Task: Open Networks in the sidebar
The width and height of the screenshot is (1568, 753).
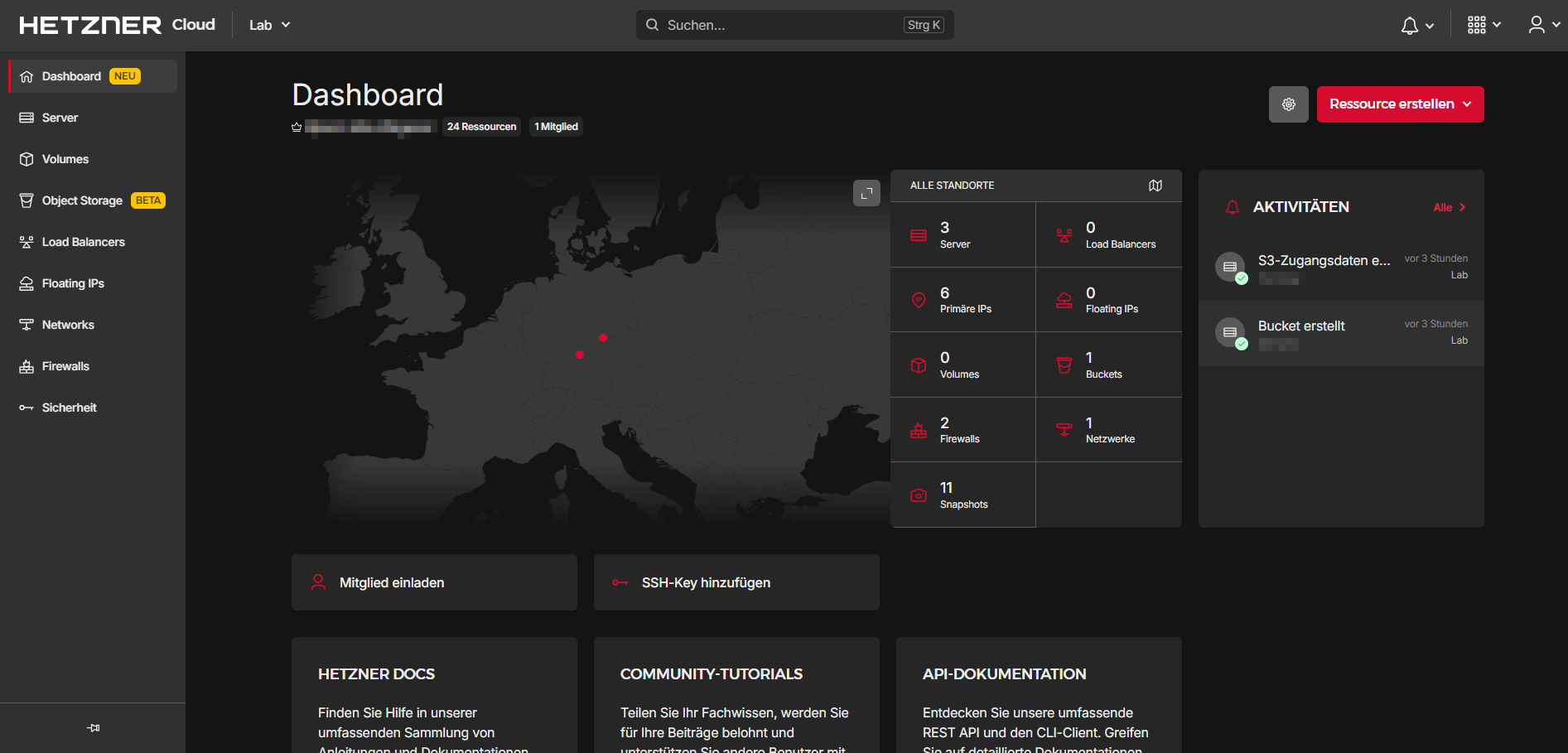Action: pyautogui.click(x=93, y=325)
